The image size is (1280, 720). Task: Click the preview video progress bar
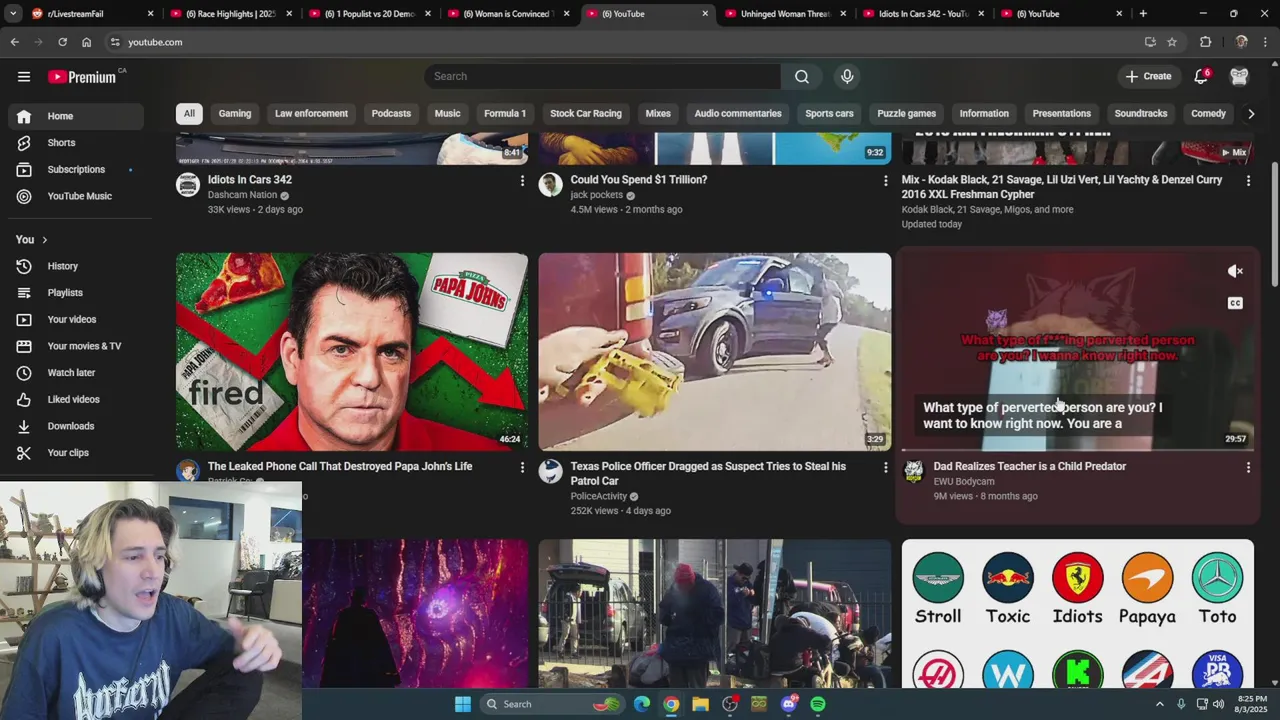(1077, 449)
